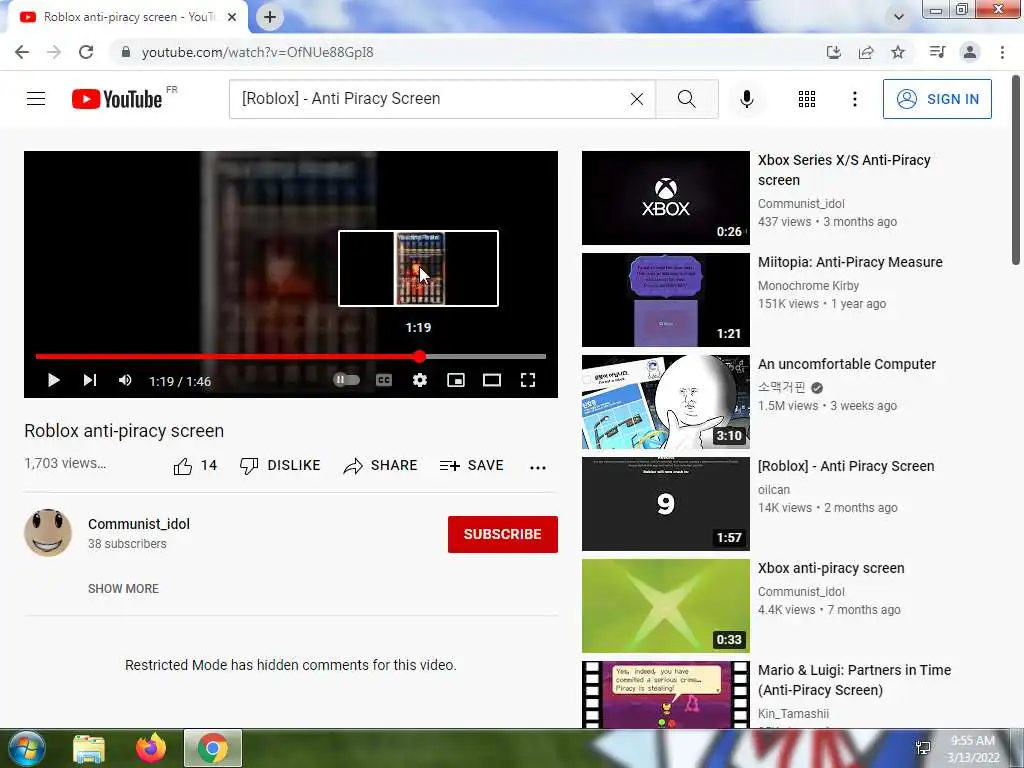Image resolution: width=1024 pixels, height=768 pixels.
Task: Switch to theater mode
Action: point(492,380)
